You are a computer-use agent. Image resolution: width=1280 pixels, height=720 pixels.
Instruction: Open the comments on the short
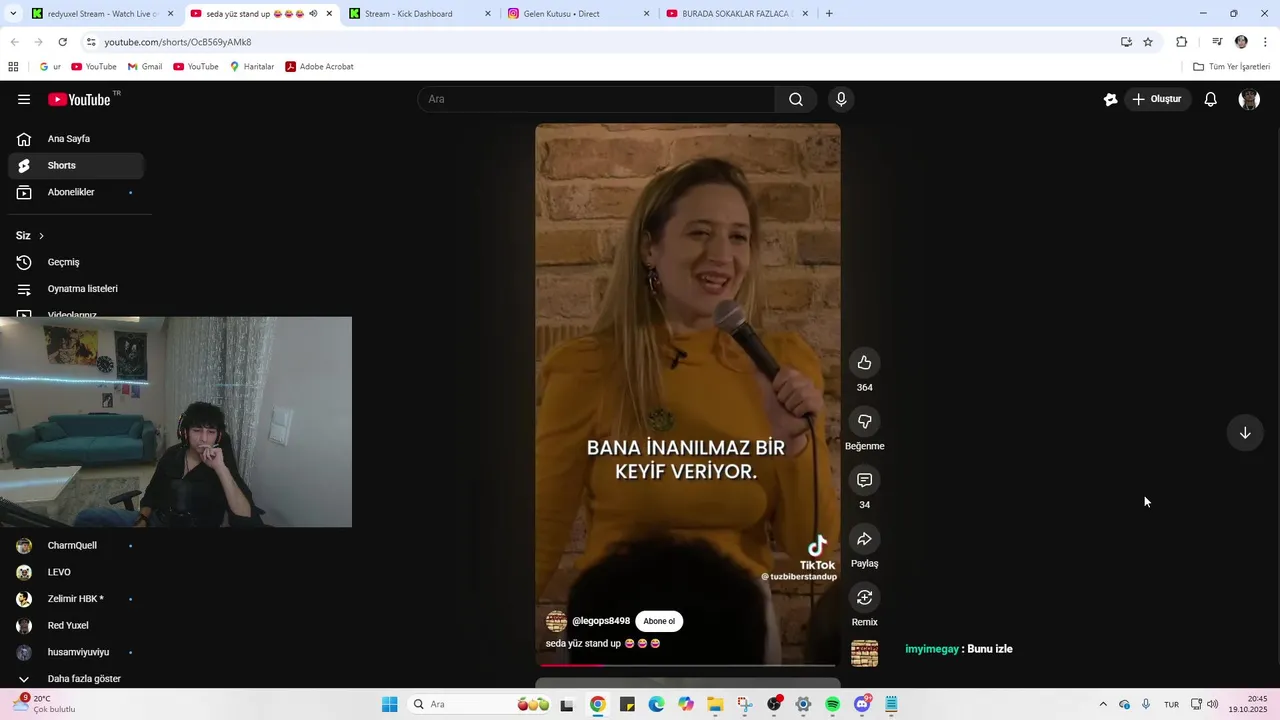coord(865,480)
